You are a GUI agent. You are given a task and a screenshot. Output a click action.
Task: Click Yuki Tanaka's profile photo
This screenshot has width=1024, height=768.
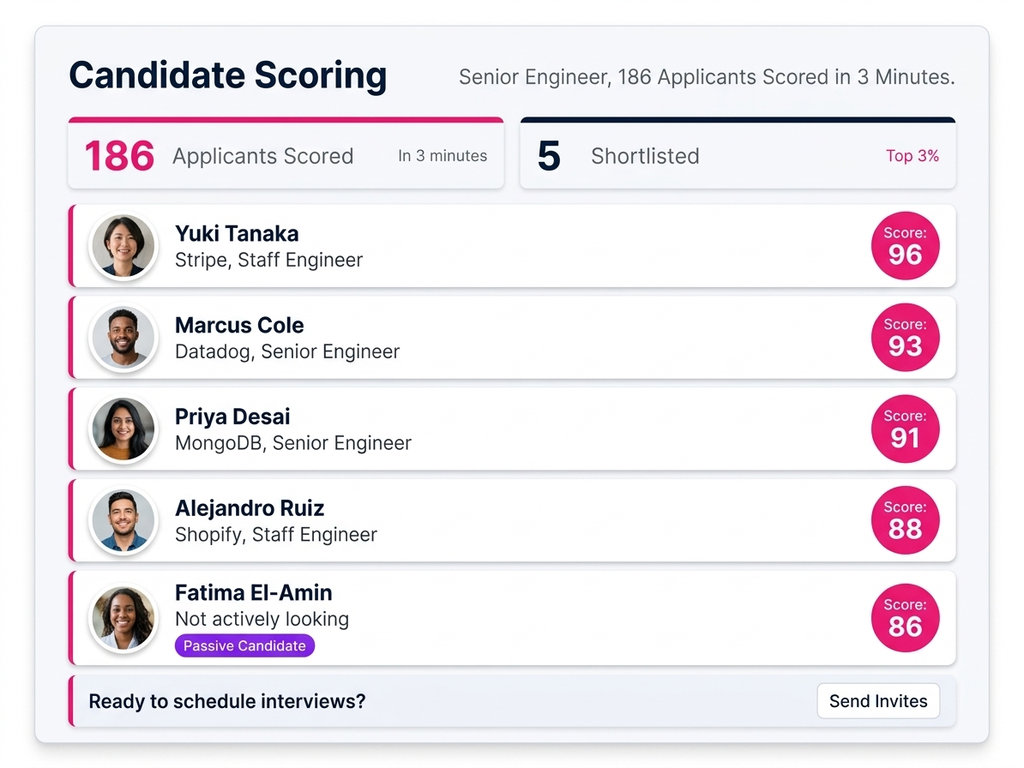coord(124,246)
